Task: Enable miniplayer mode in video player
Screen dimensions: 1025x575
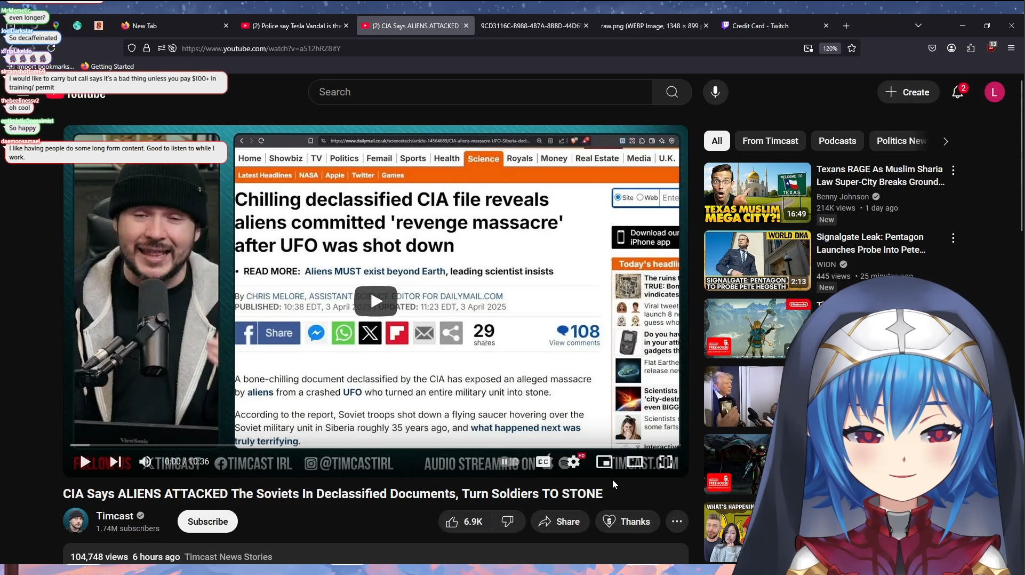Action: (604, 462)
